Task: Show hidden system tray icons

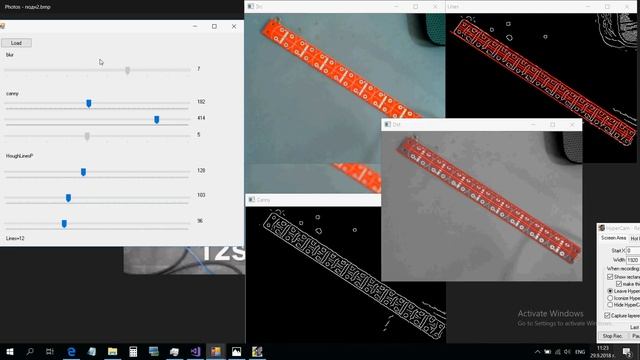Action: (537, 352)
